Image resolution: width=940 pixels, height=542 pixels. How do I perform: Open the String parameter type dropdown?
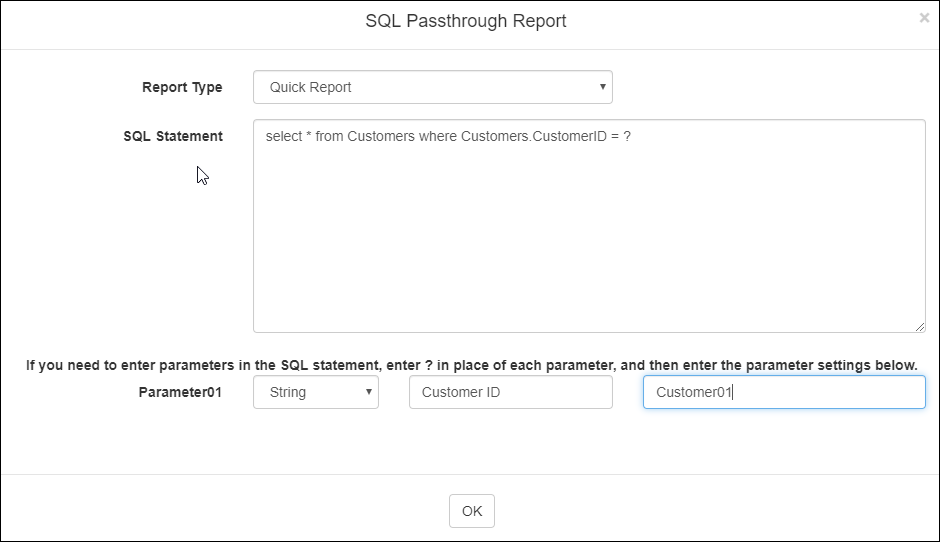(x=315, y=392)
